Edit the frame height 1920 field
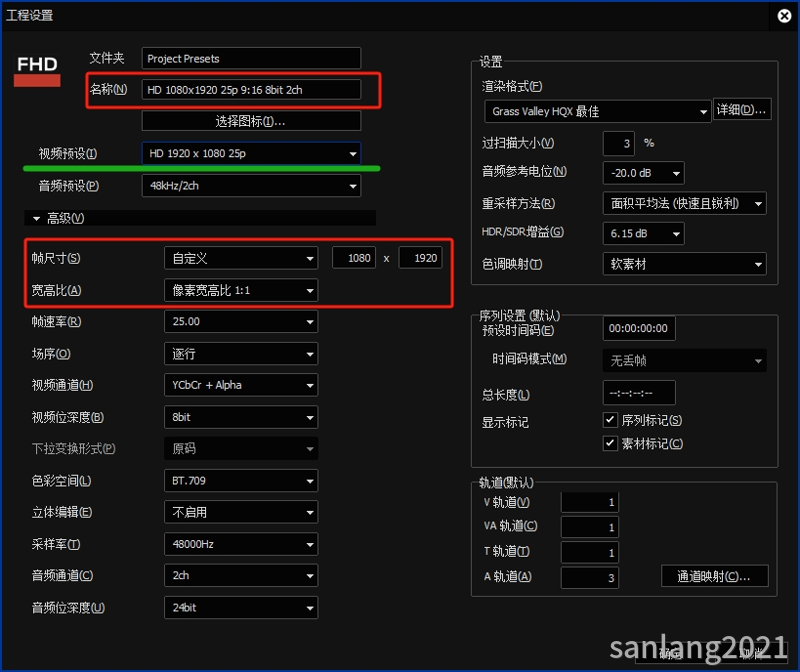Image resolution: width=800 pixels, height=672 pixels. click(x=420, y=258)
